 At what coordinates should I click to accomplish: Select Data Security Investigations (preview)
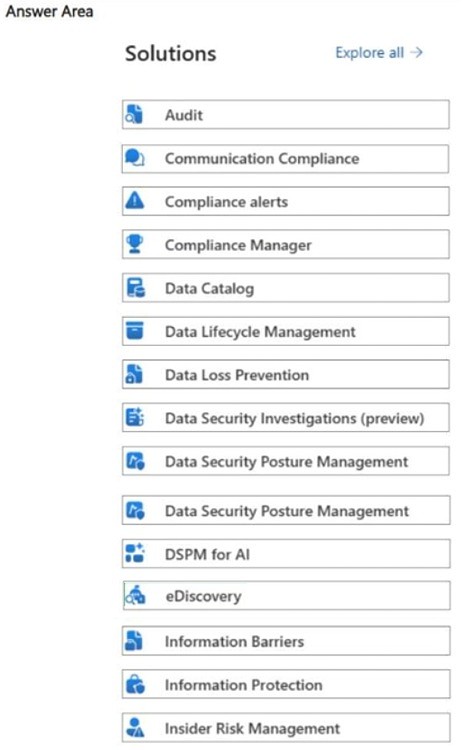point(286,418)
